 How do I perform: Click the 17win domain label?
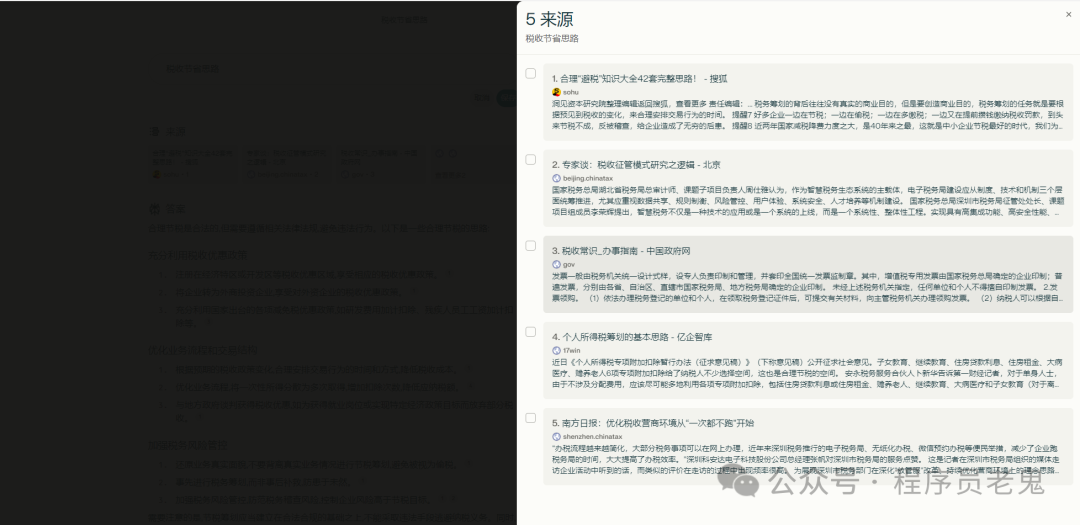coord(571,350)
